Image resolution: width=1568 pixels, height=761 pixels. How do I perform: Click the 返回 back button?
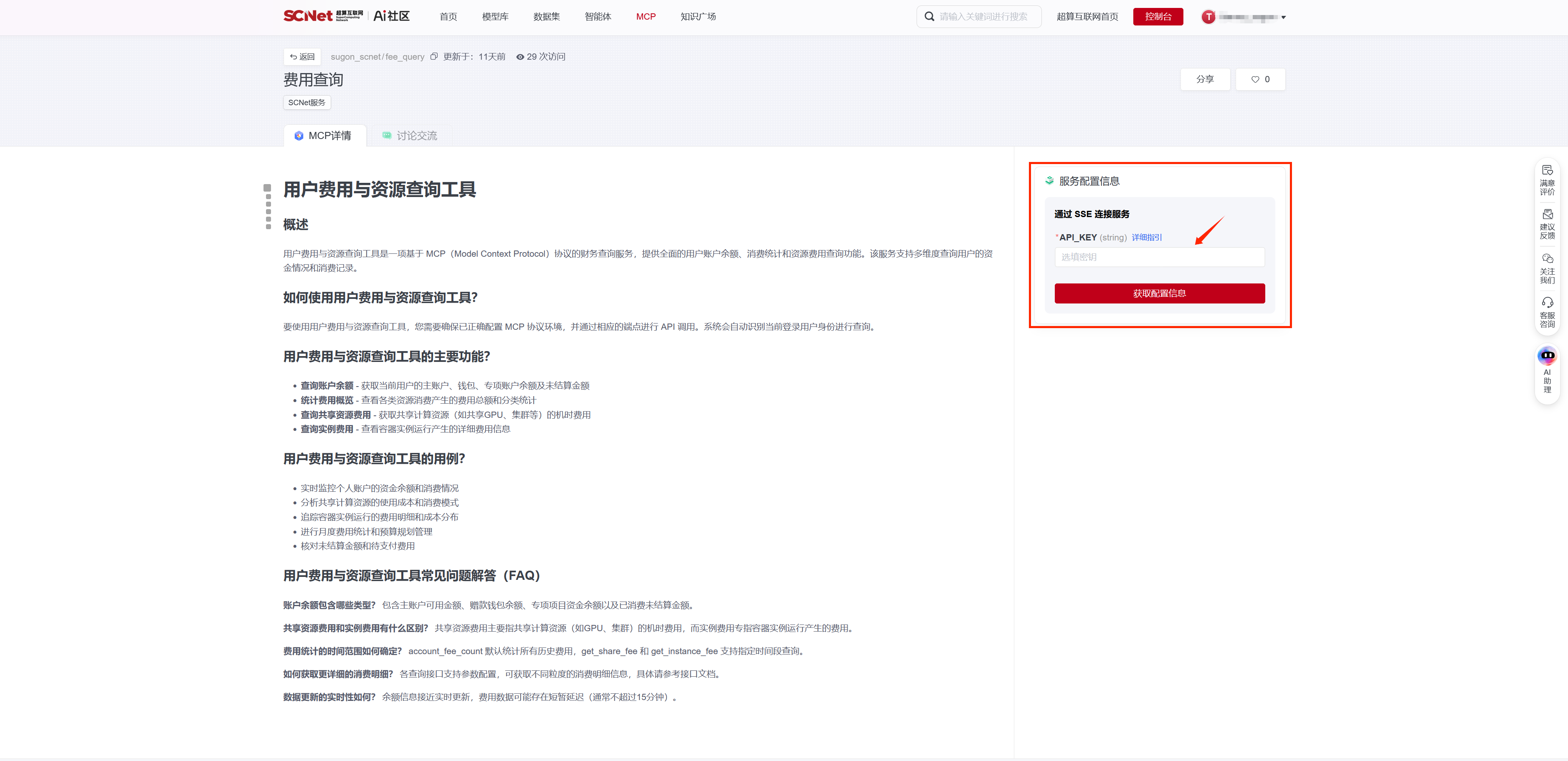pyautogui.click(x=302, y=57)
